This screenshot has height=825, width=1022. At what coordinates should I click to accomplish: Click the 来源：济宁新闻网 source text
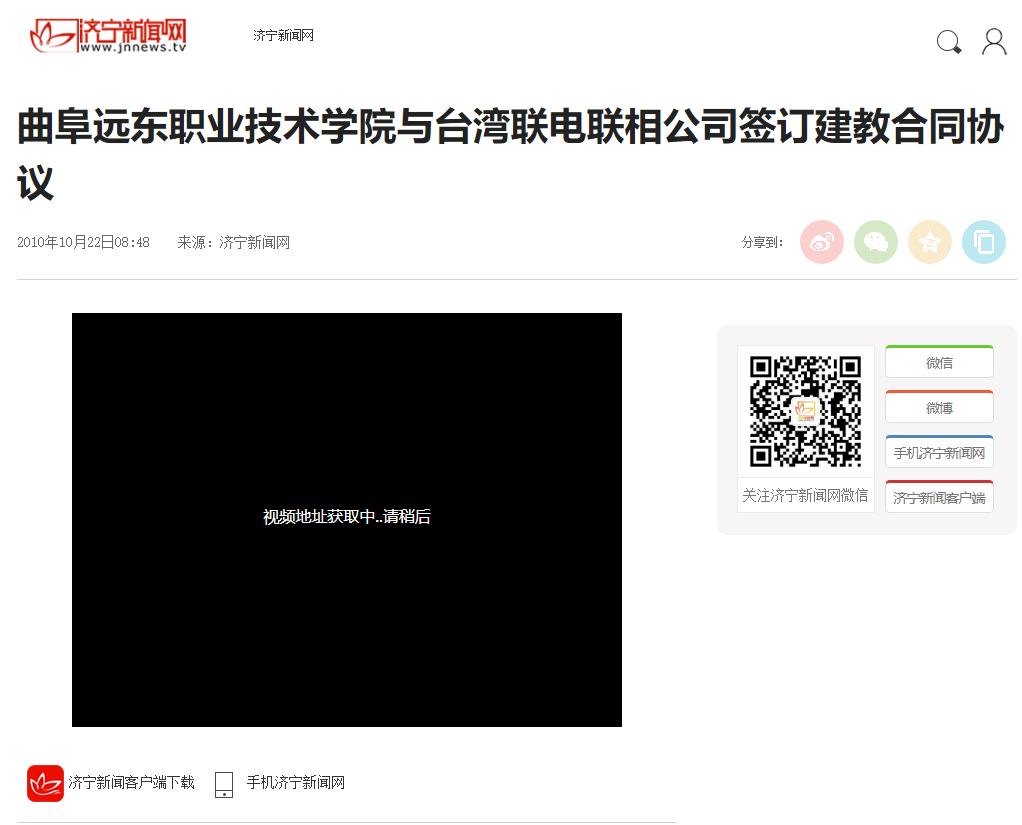[234, 242]
